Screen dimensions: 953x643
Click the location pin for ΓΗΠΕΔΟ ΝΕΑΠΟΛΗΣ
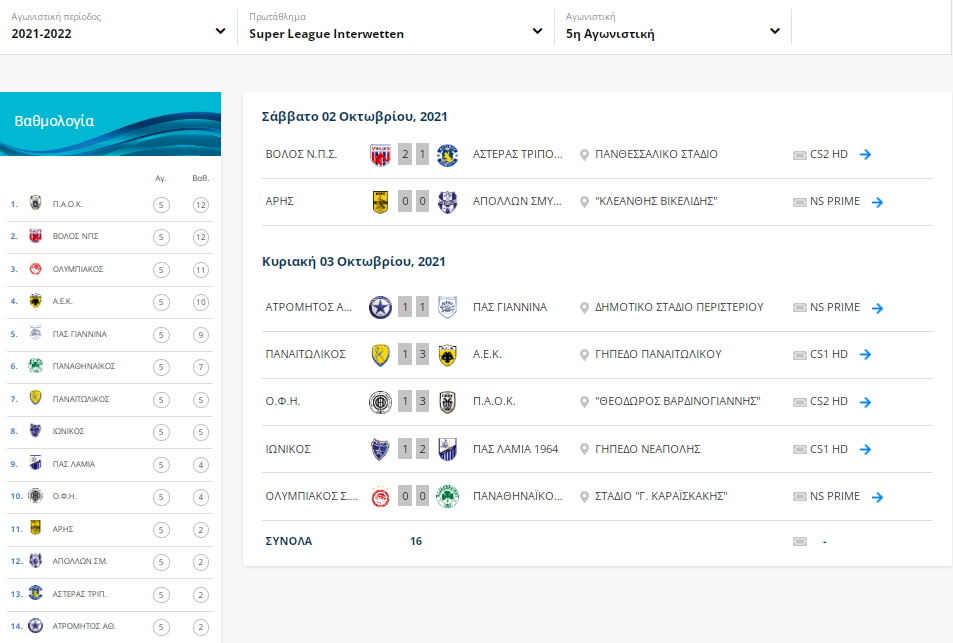pyautogui.click(x=584, y=449)
